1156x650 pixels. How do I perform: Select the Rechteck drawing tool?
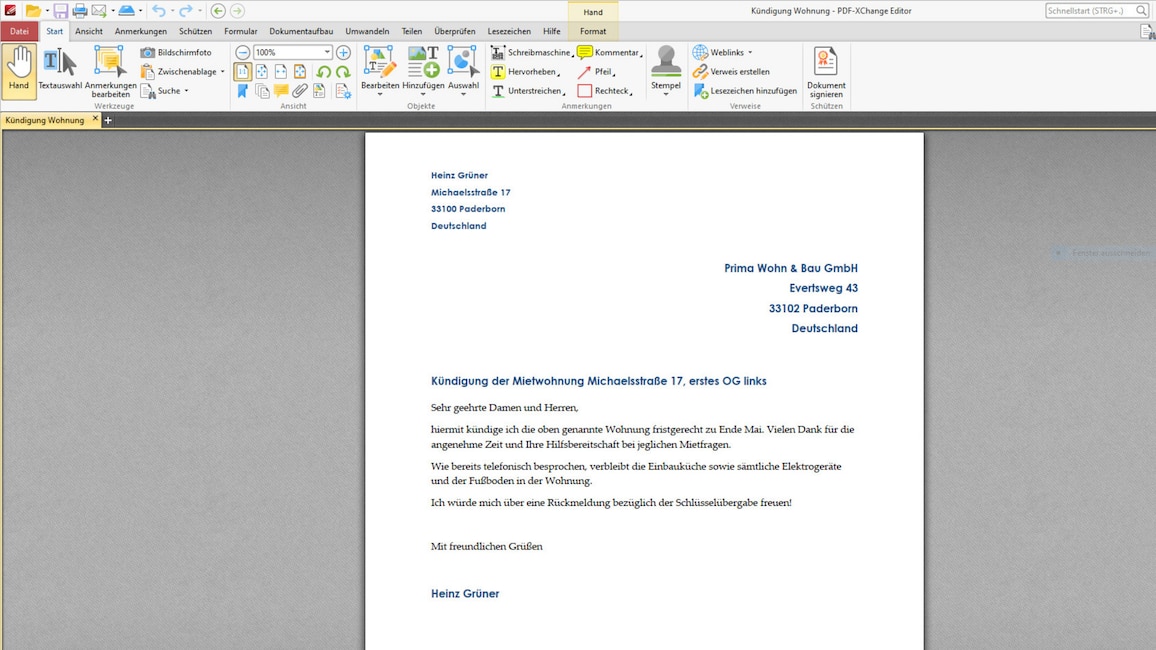[x=608, y=90]
